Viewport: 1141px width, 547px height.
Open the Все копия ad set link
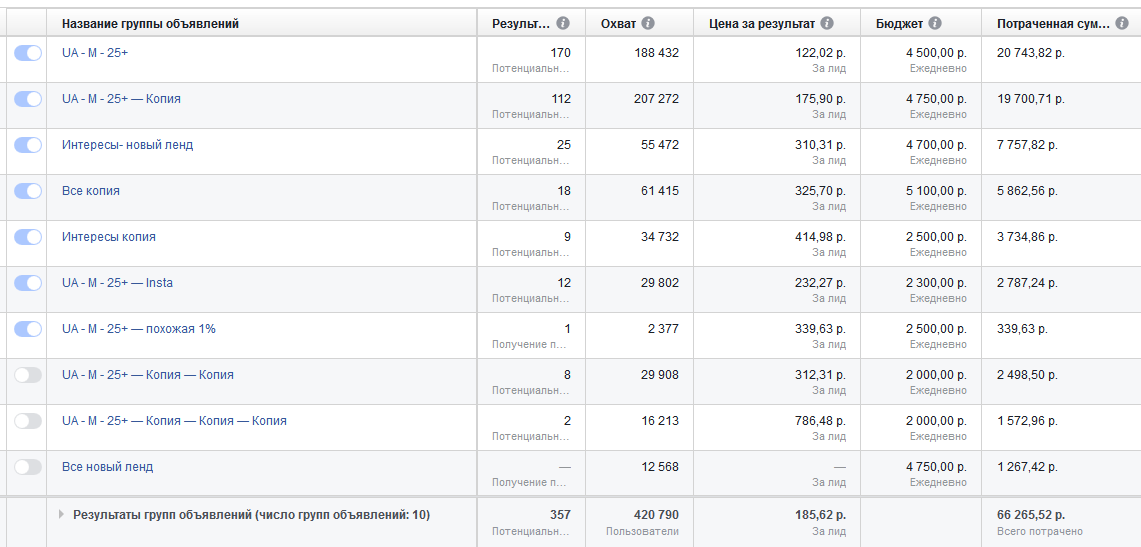pos(90,191)
